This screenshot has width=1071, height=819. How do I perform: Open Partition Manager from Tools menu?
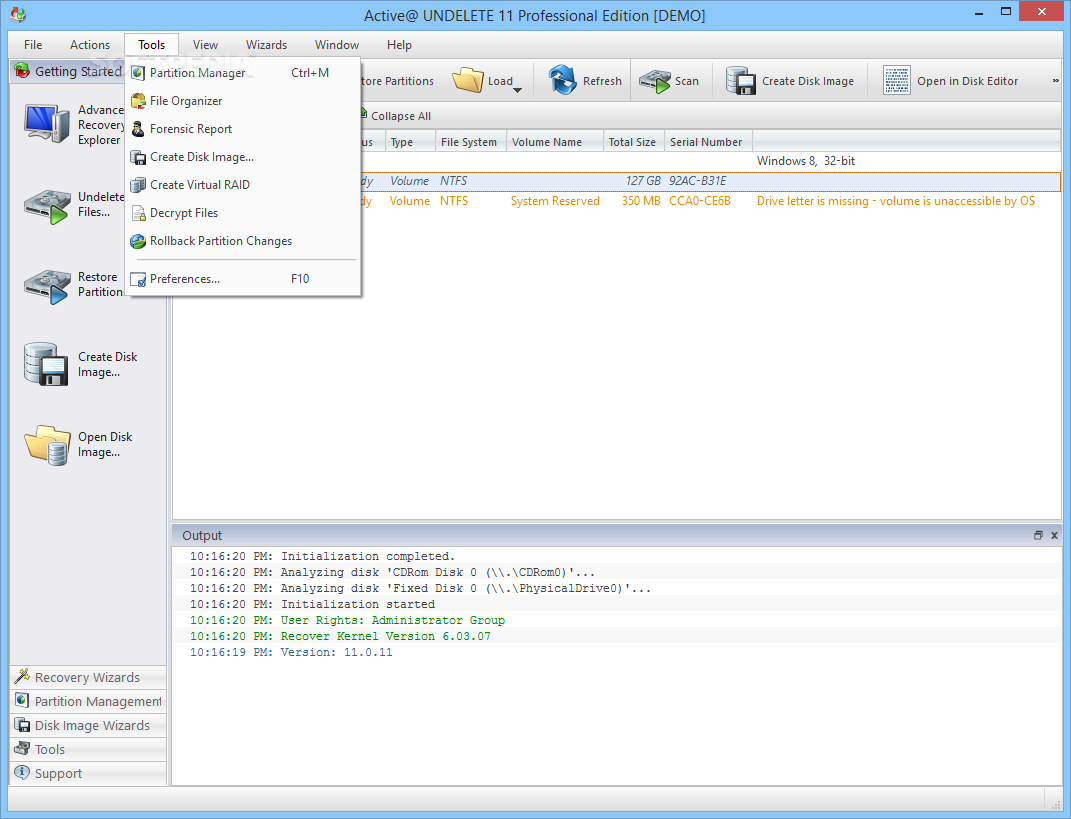pos(242,72)
